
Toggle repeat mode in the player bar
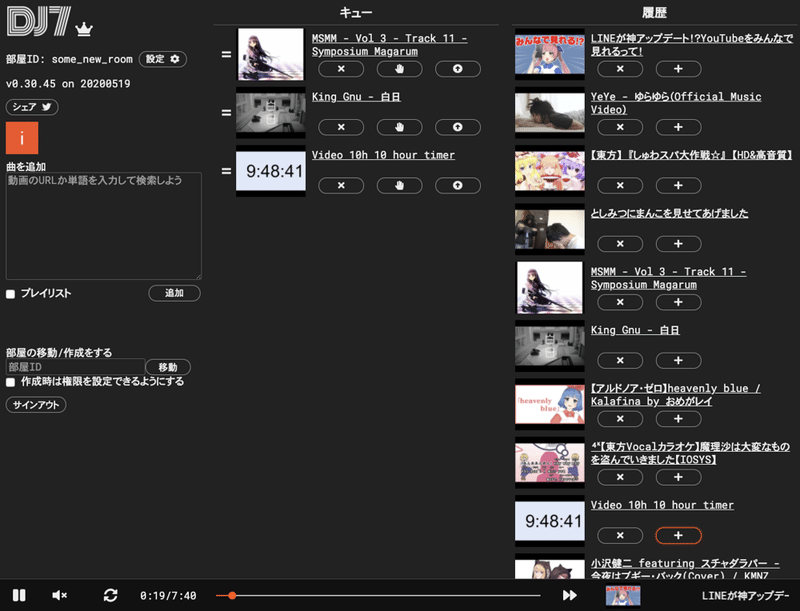tap(112, 594)
